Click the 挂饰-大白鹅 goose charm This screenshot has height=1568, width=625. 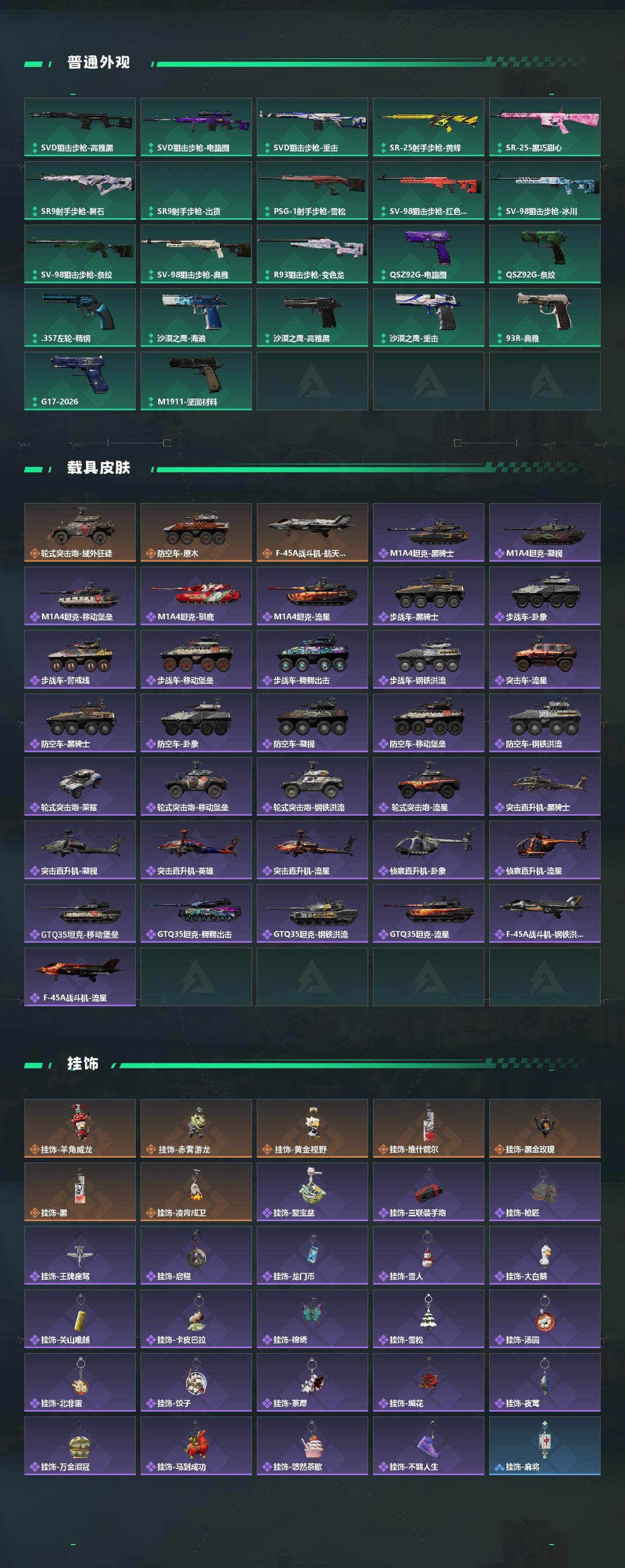tap(544, 1254)
